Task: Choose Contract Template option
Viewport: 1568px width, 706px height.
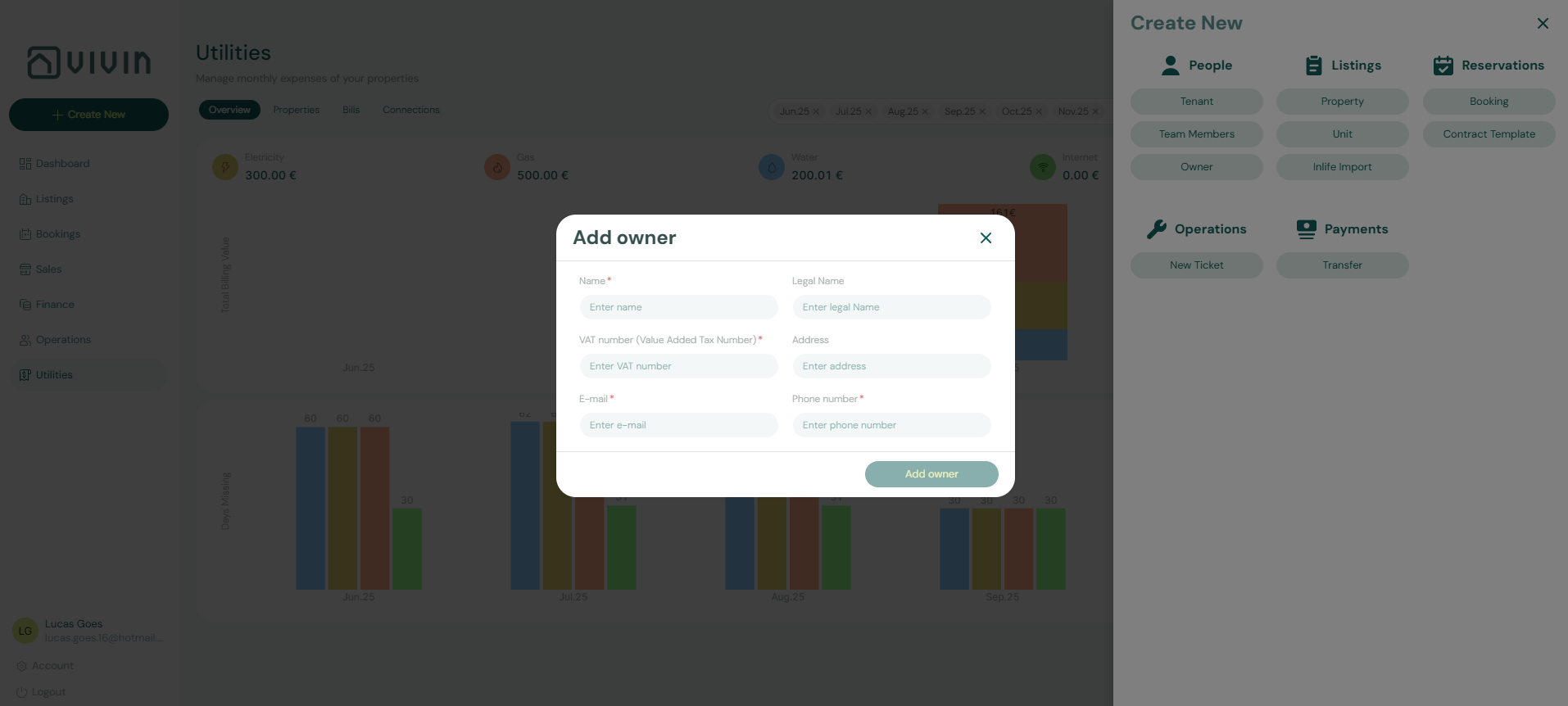Action: 1489,134
